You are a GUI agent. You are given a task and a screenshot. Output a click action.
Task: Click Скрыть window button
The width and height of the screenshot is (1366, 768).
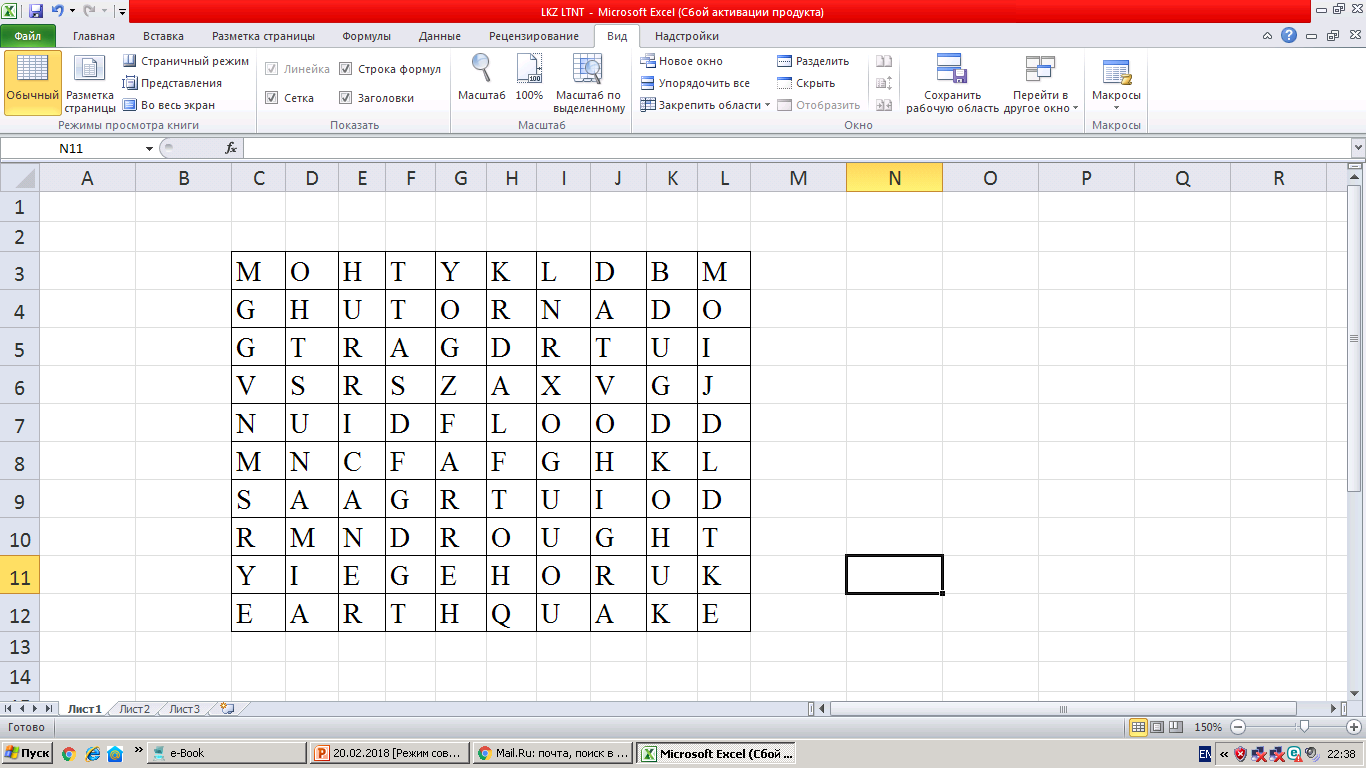coord(806,83)
